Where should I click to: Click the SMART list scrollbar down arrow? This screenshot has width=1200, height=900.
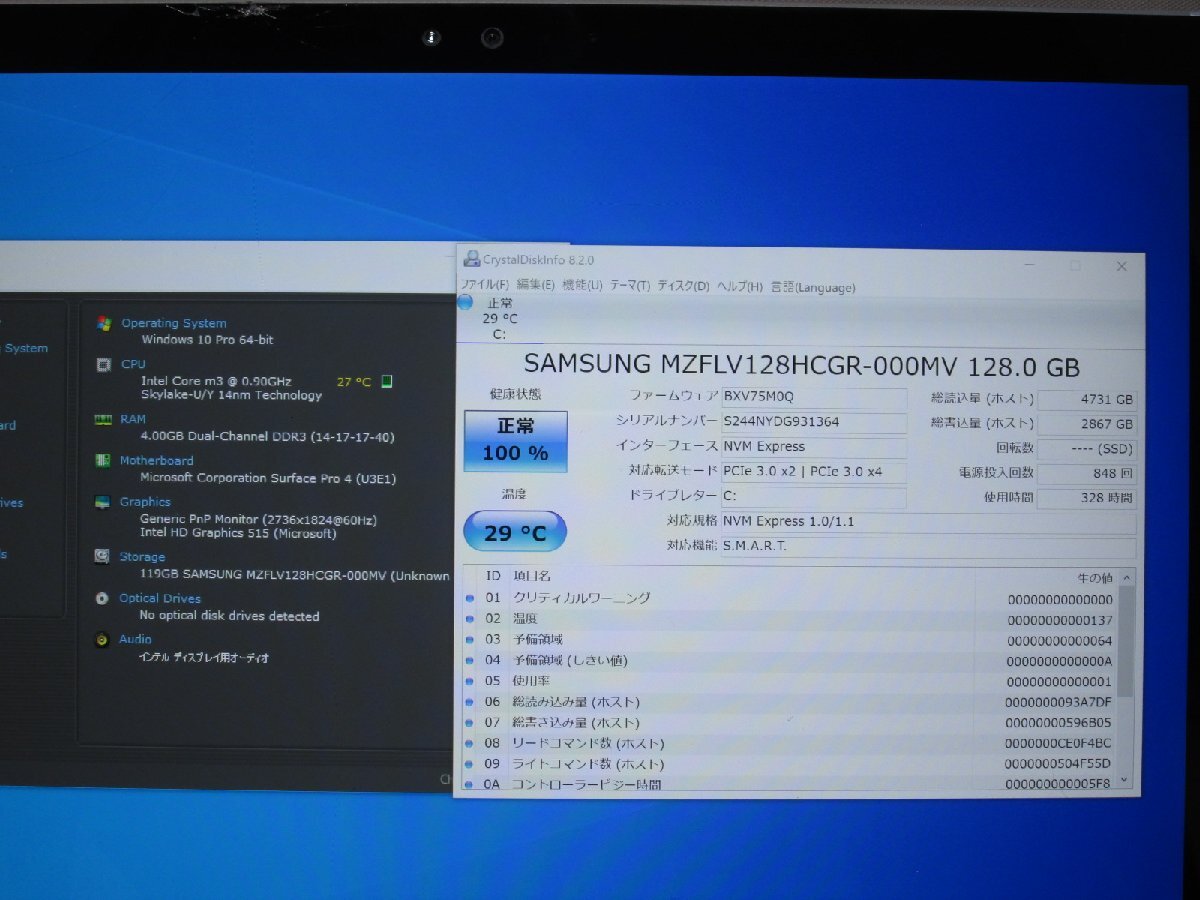[1125, 781]
